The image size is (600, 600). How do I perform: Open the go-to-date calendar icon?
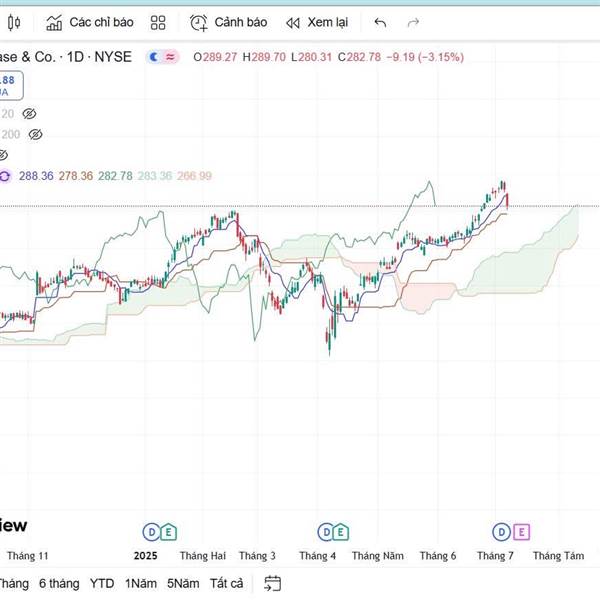click(272, 584)
